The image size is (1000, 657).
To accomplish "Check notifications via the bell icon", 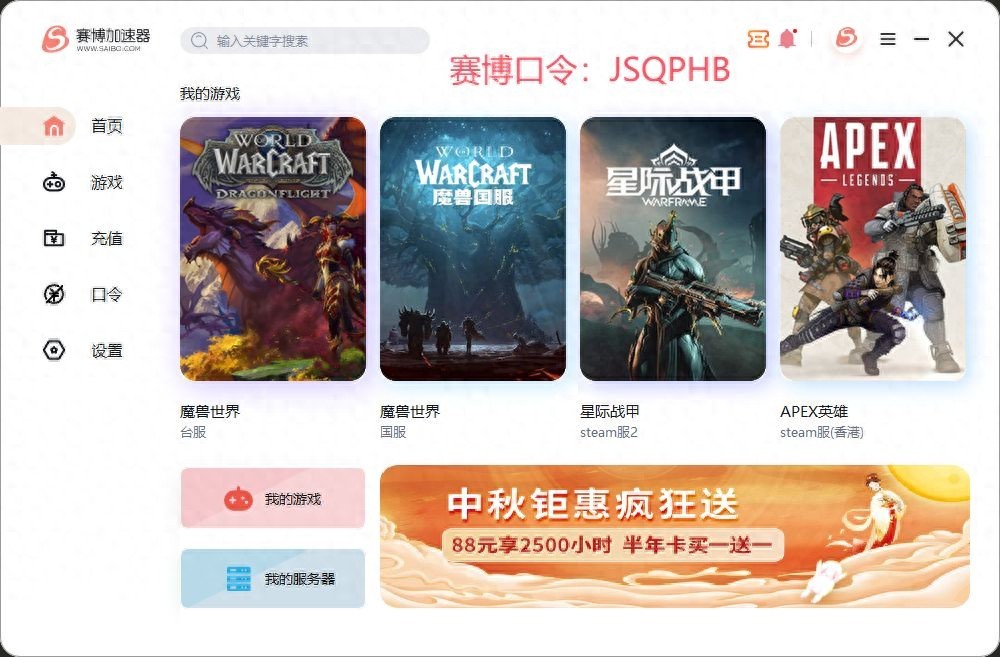I will tap(788, 39).
